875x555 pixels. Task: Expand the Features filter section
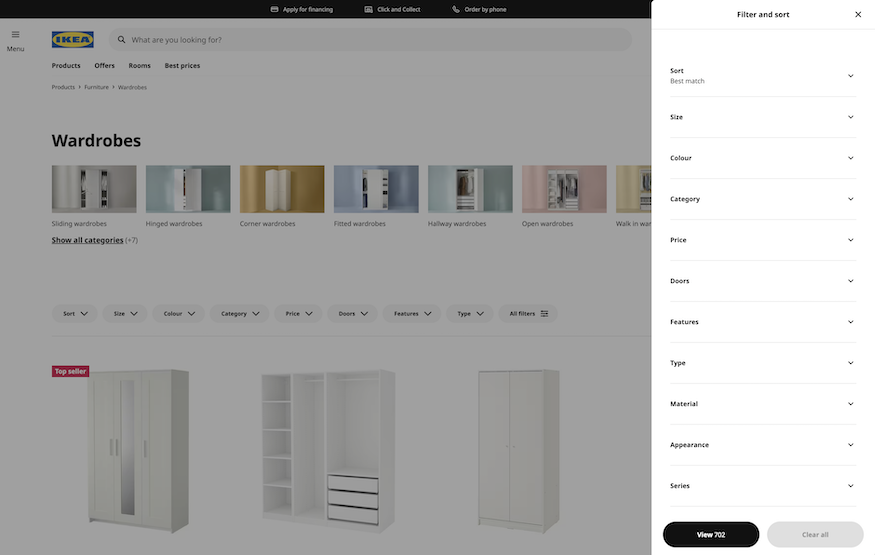763,322
